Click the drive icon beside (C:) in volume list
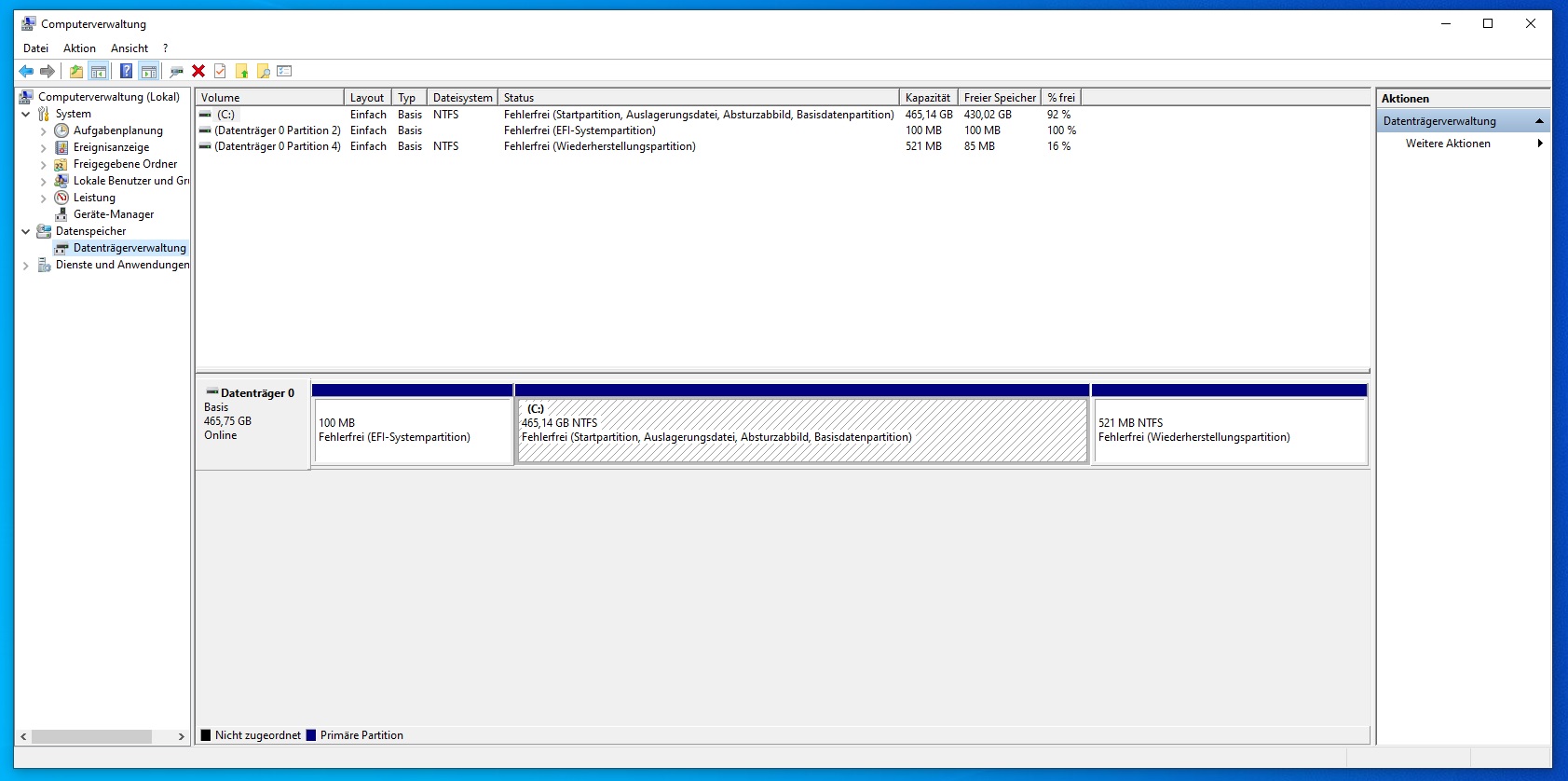This screenshot has width=1568, height=781. pyautogui.click(x=205, y=115)
